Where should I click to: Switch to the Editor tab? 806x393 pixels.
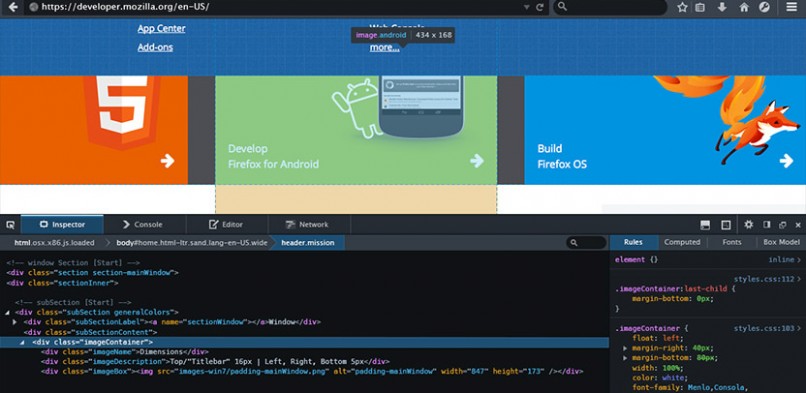226,224
